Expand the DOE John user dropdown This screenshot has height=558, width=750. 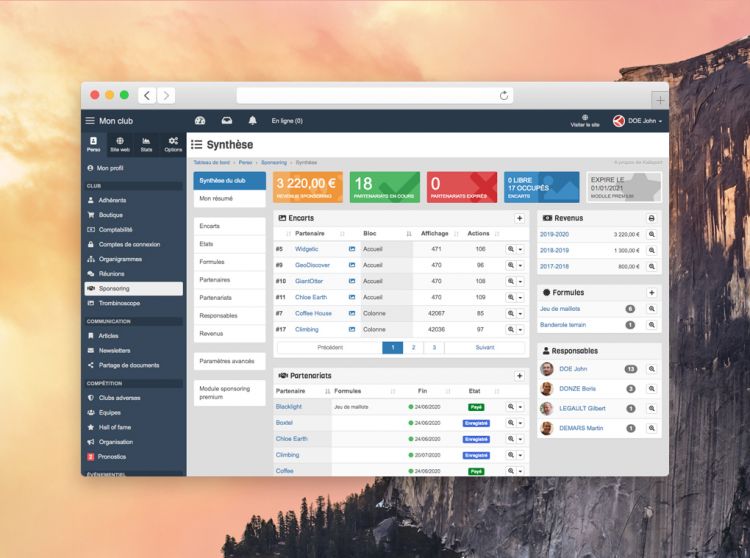pyautogui.click(x=638, y=121)
